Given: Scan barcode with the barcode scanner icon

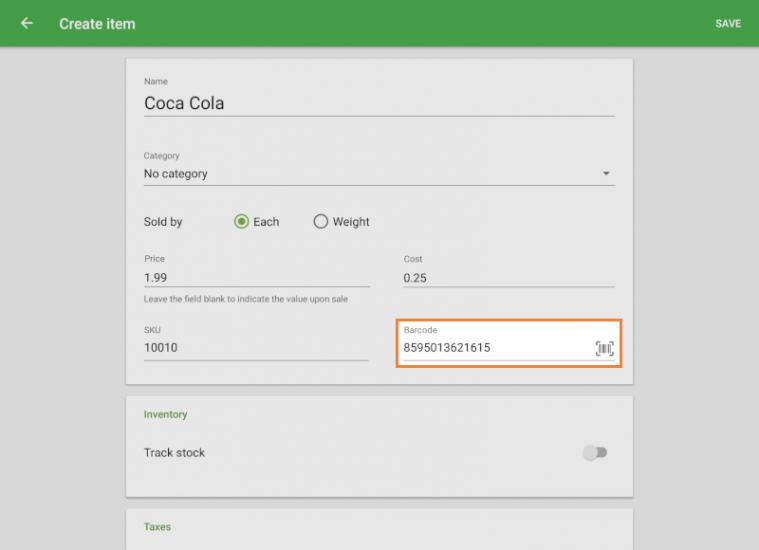Looking at the screenshot, I should [605, 348].
